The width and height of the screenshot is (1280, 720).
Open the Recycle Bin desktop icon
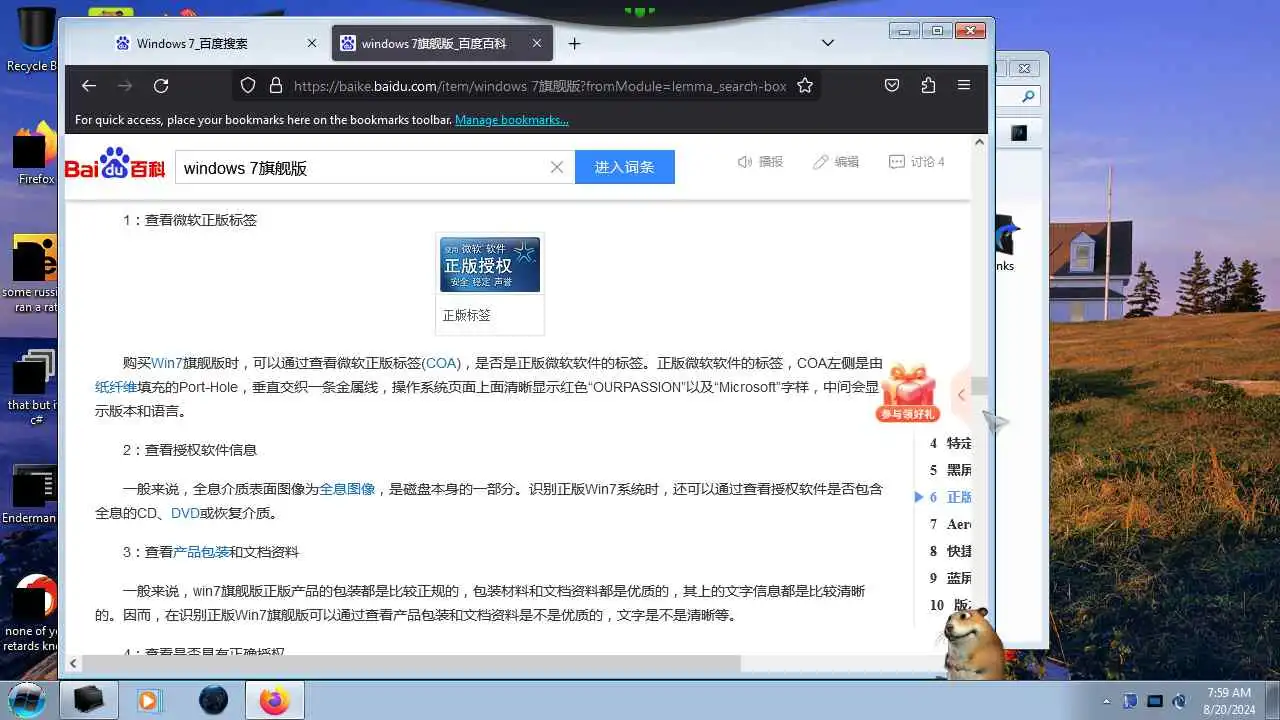pyautogui.click(x=36, y=40)
